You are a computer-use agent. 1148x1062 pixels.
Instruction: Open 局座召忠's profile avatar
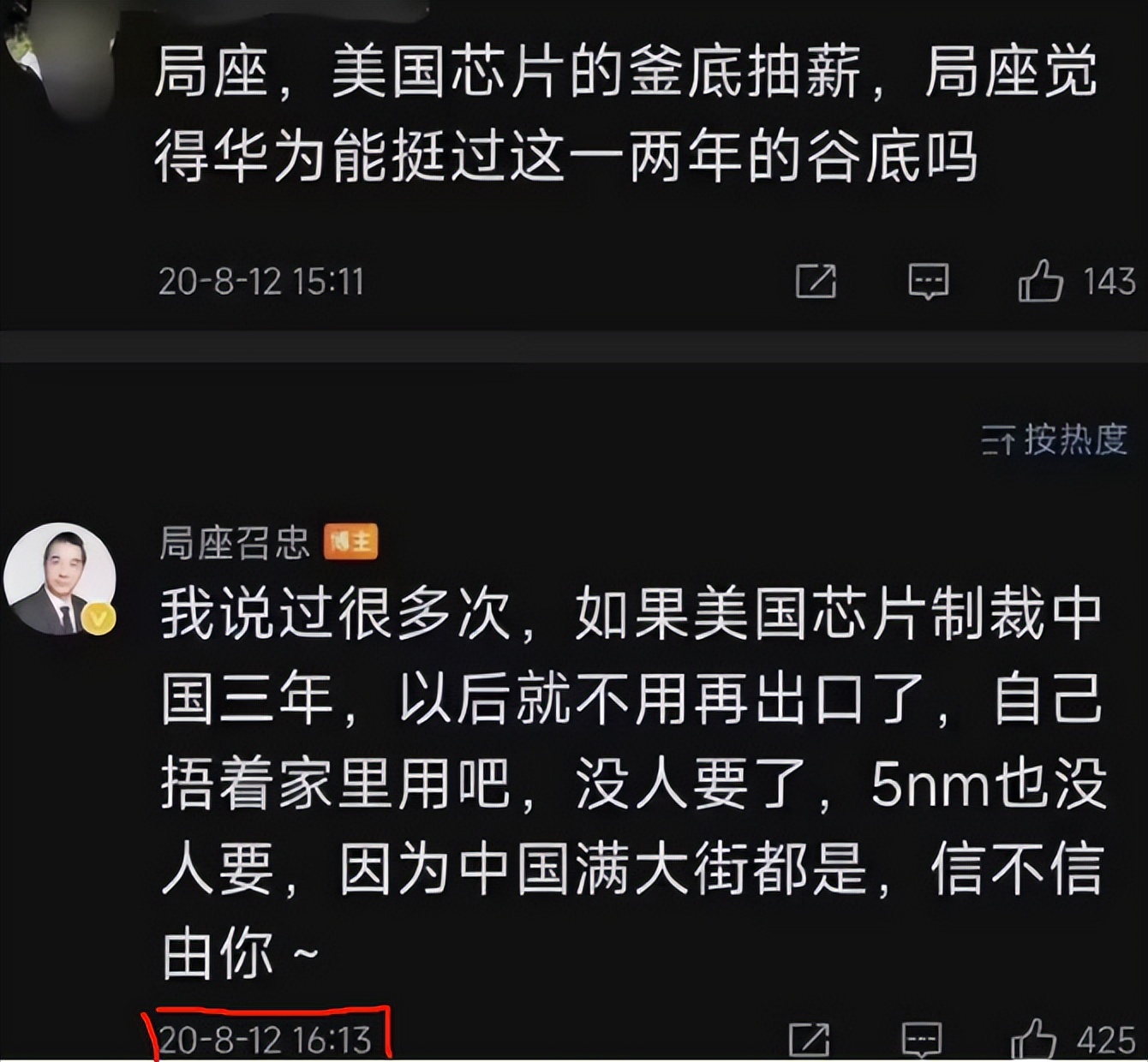[x=59, y=579]
